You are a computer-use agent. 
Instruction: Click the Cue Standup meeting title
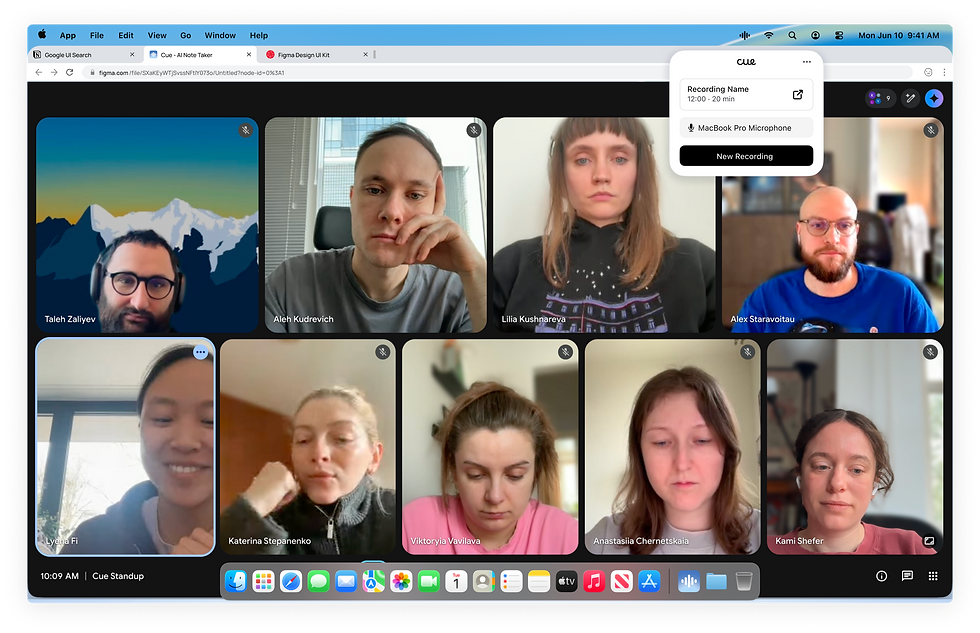tap(118, 576)
